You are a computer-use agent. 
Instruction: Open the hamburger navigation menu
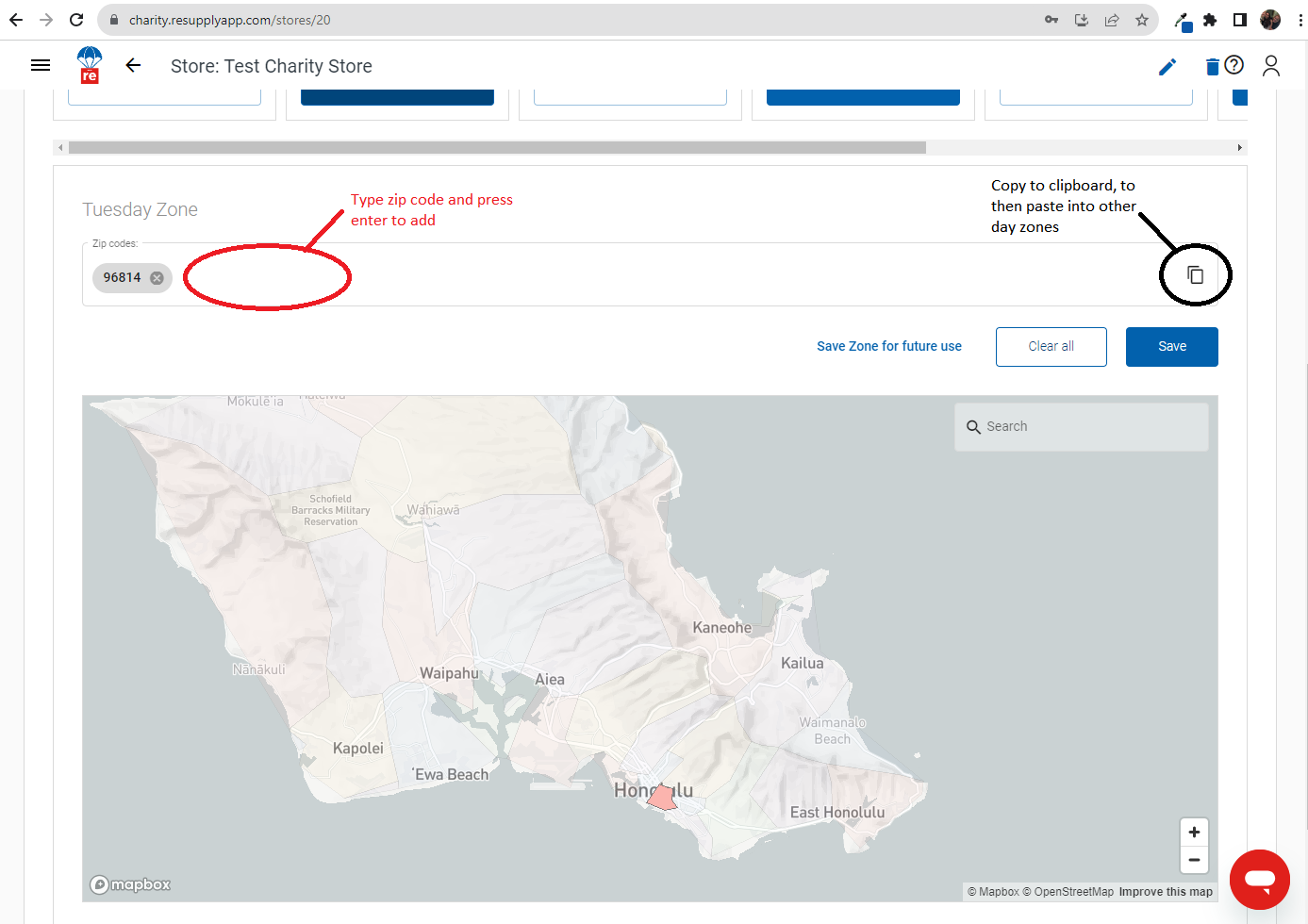point(41,65)
